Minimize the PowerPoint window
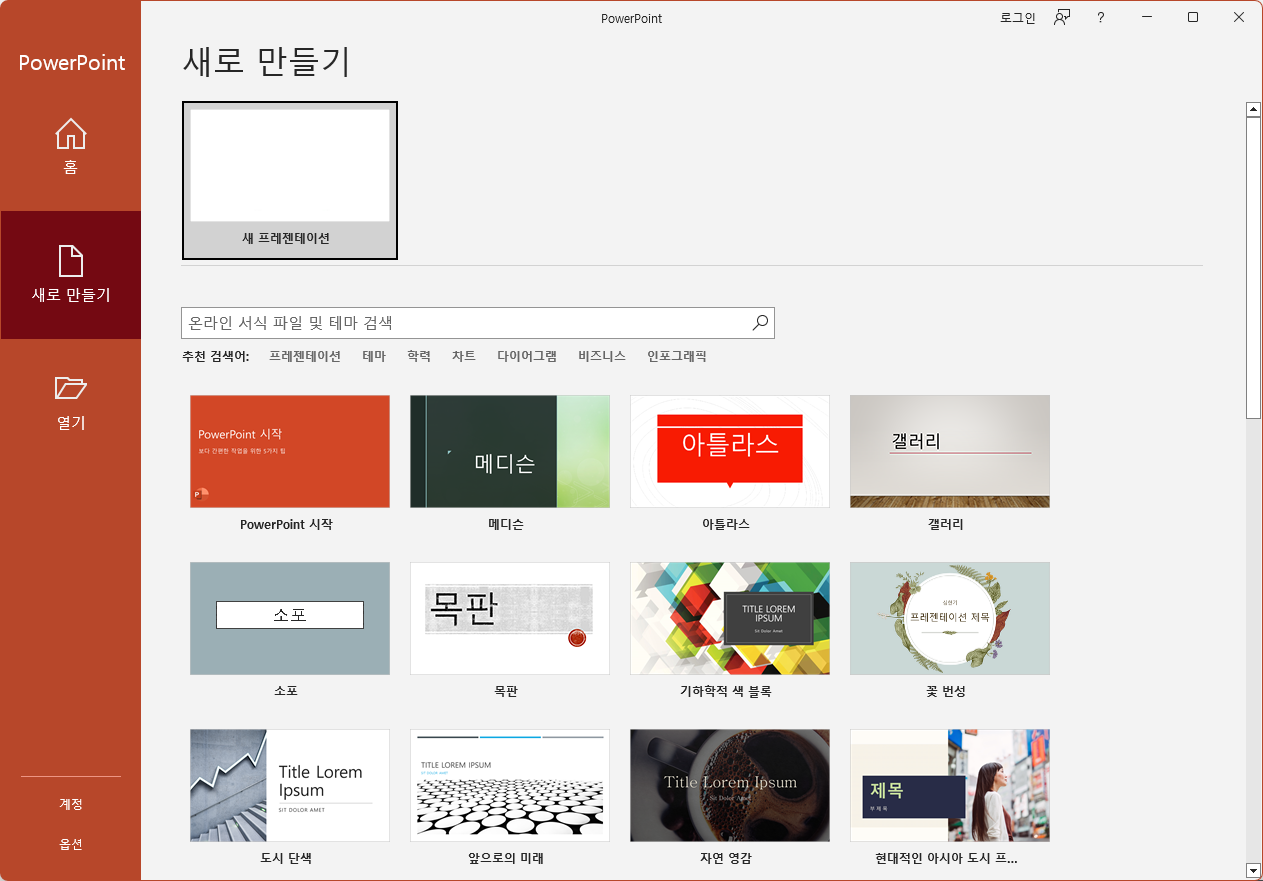Screen dimensions: 1263x881 [1146, 18]
